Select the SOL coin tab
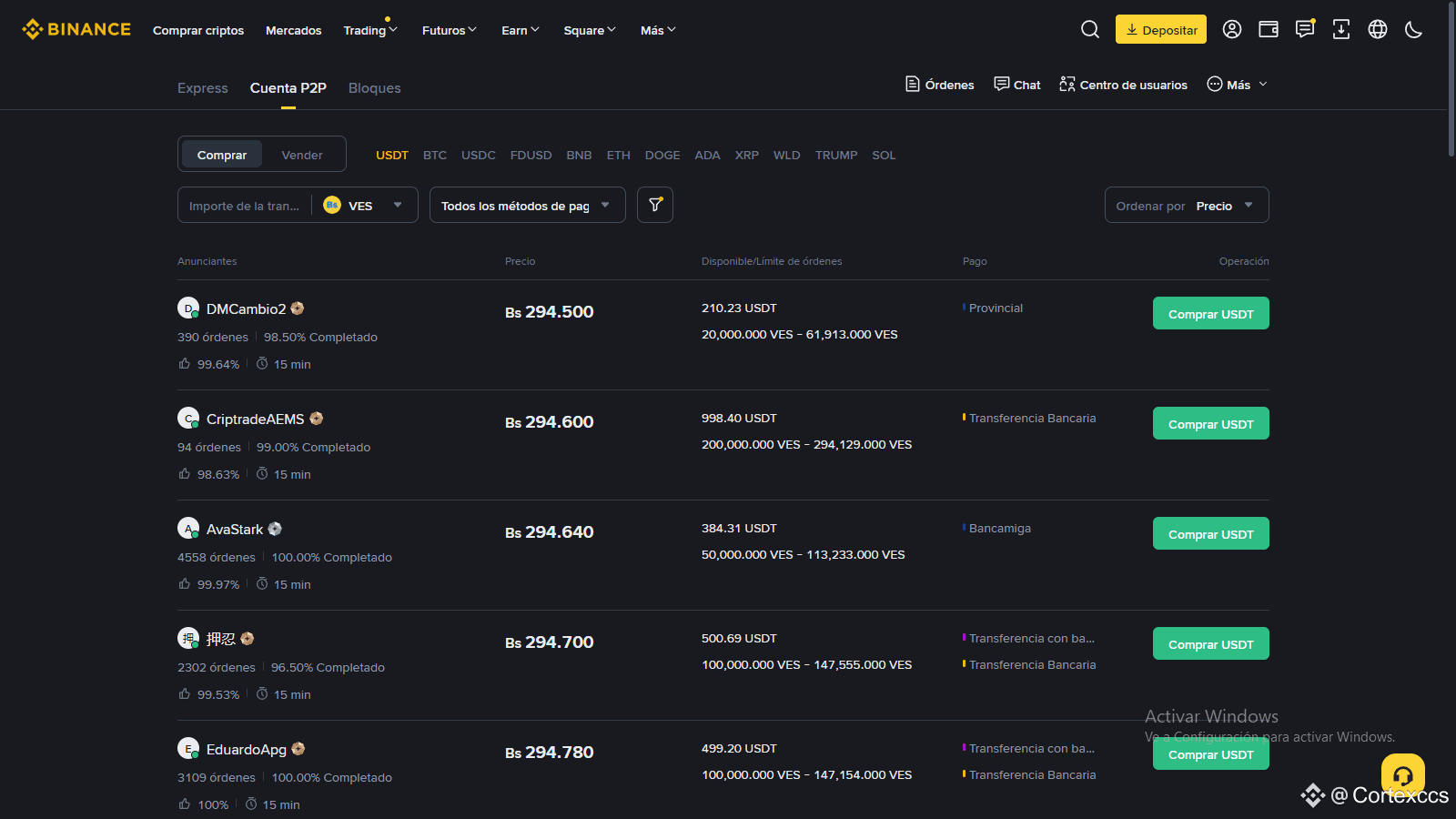This screenshot has height=819, width=1456. [884, 155]
